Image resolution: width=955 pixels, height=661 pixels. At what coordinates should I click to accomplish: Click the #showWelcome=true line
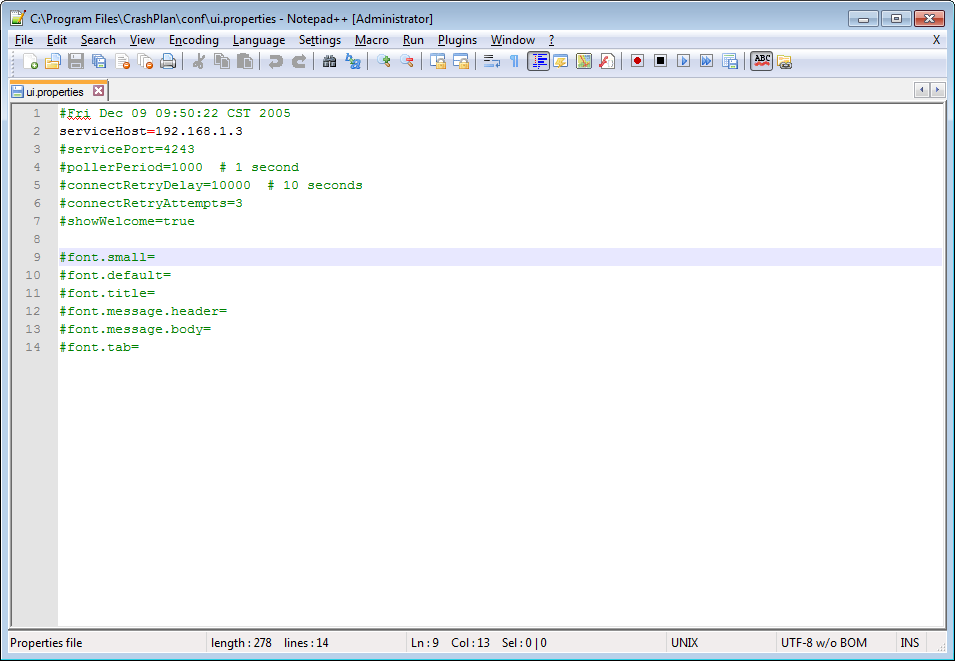[x=127, y=221]
